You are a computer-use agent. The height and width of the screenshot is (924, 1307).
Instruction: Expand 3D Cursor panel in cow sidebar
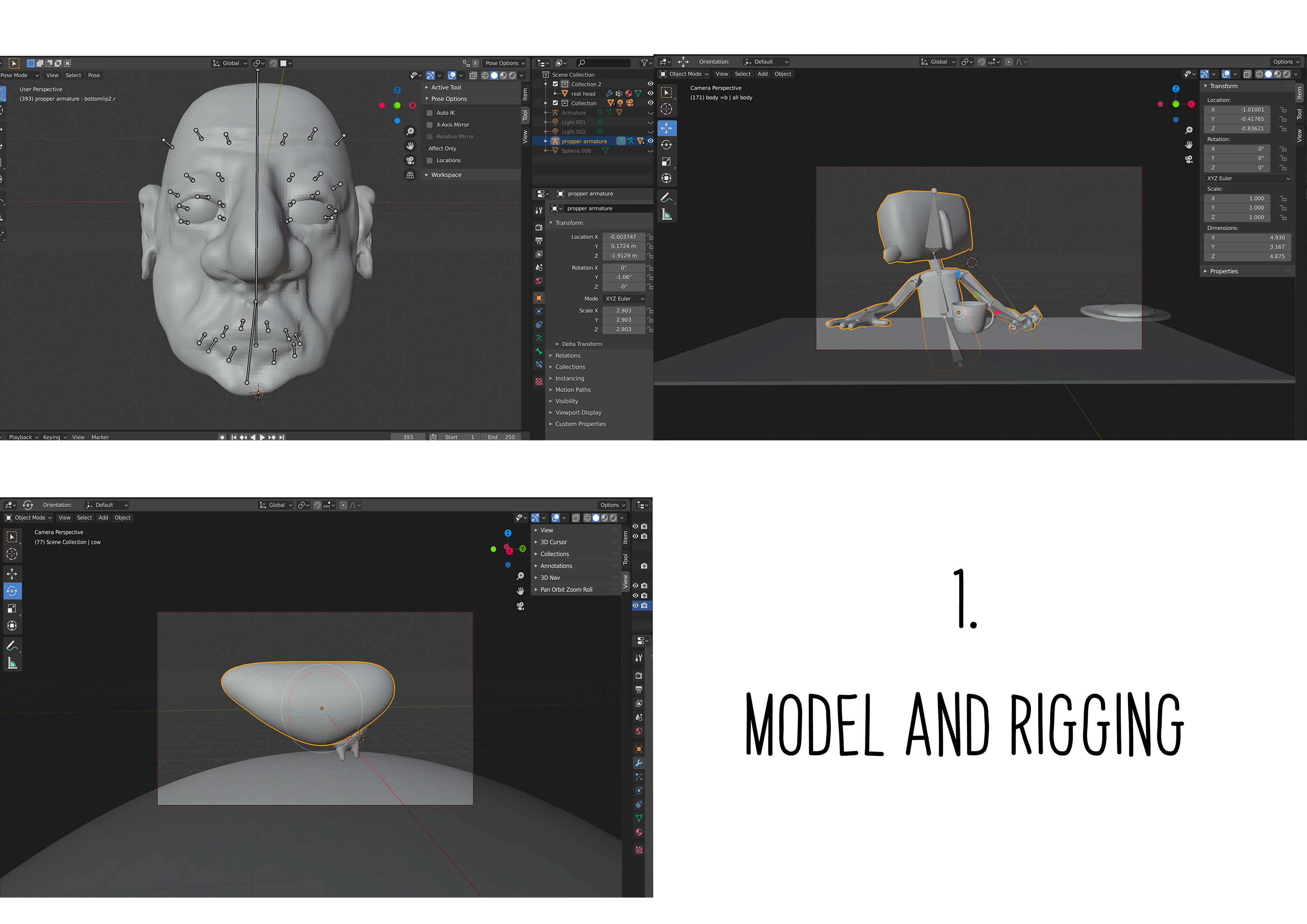(553, 542)
